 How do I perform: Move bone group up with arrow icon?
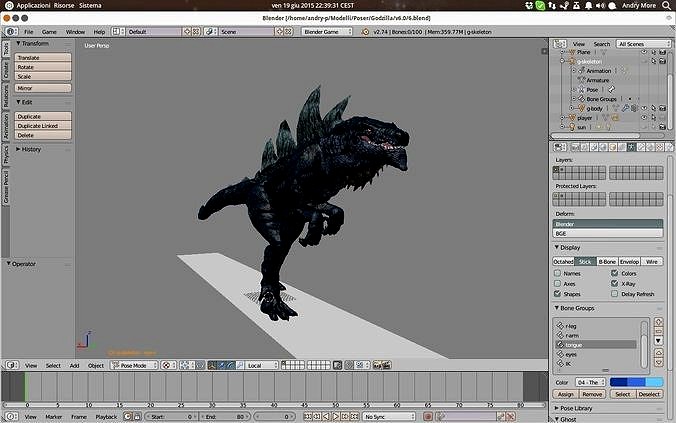coord(658,353)
